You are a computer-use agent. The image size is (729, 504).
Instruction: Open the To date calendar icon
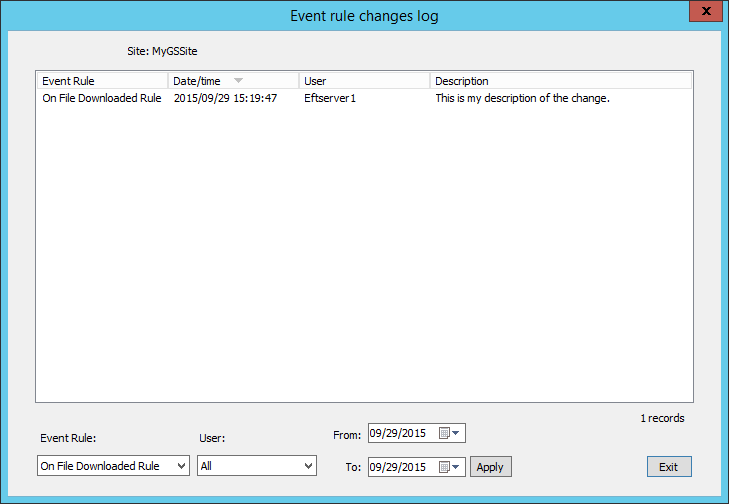pos(444,467)
